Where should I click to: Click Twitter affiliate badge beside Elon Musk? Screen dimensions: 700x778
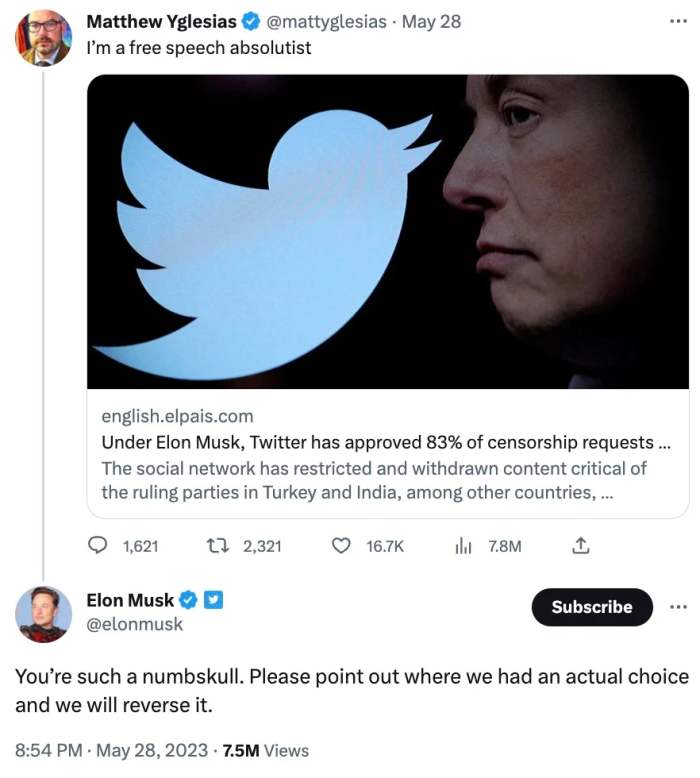click(213, 600)
